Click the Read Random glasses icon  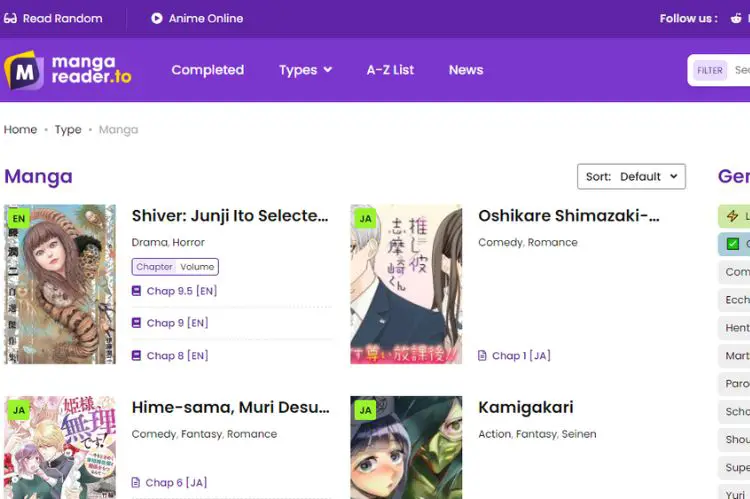(10, 19)
